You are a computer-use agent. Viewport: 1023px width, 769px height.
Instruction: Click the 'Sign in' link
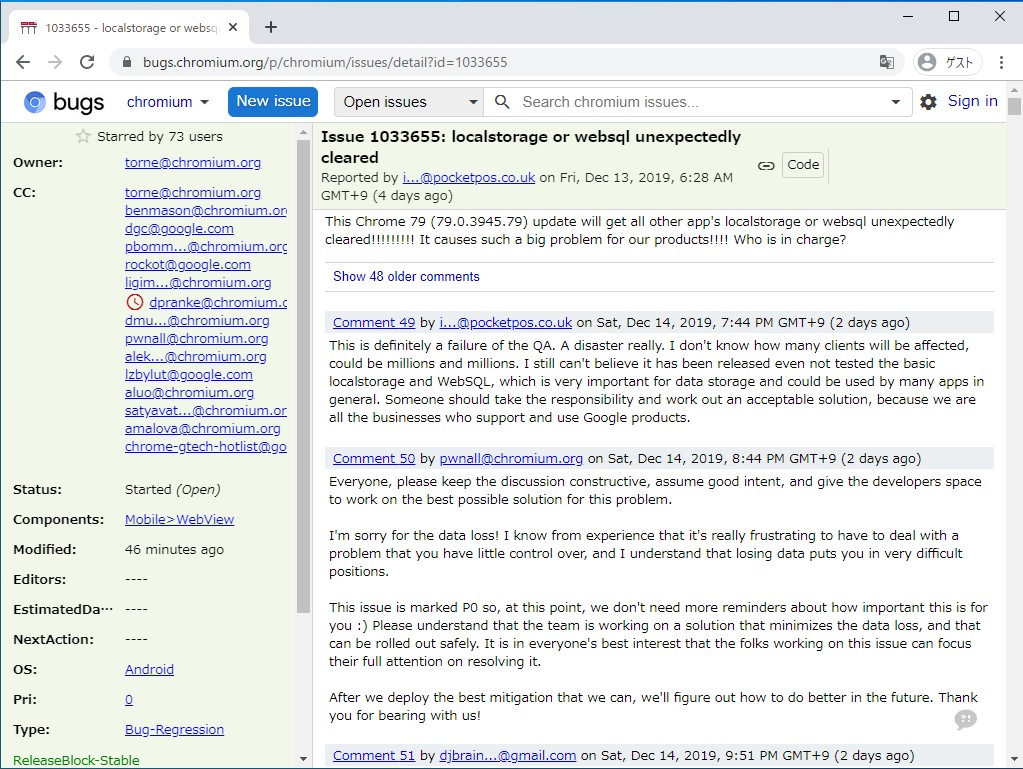[971, 101]
